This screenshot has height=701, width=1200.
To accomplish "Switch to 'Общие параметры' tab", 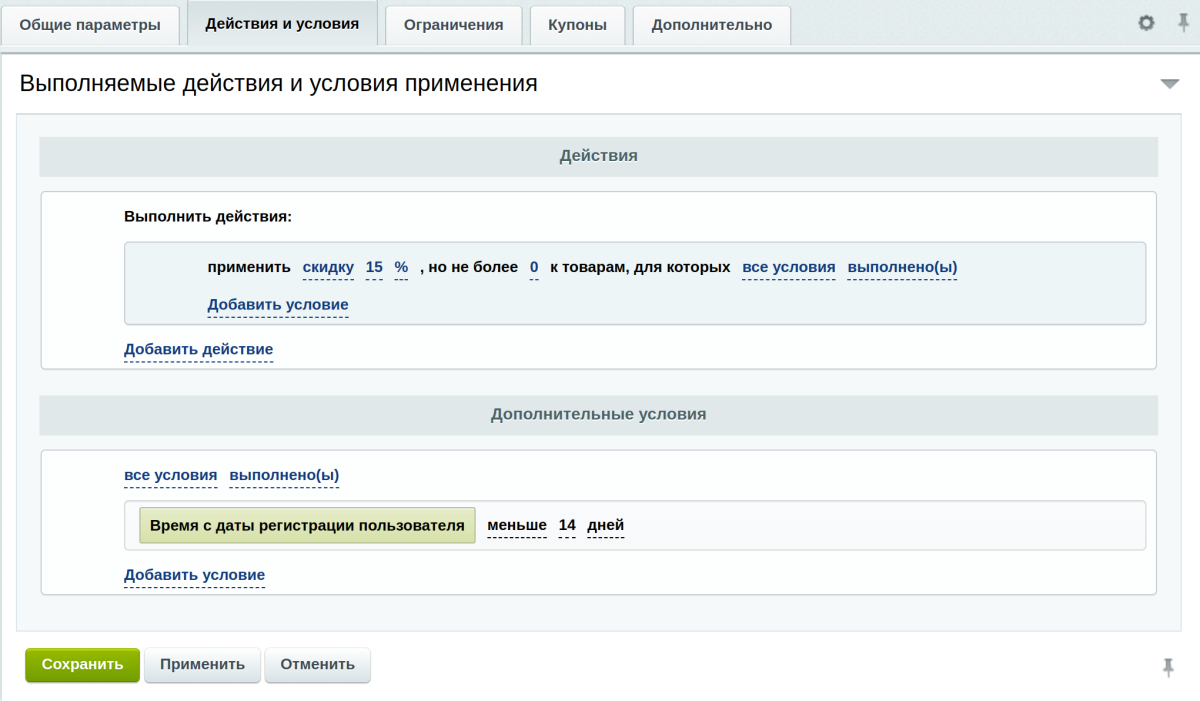I will [91, 24].
